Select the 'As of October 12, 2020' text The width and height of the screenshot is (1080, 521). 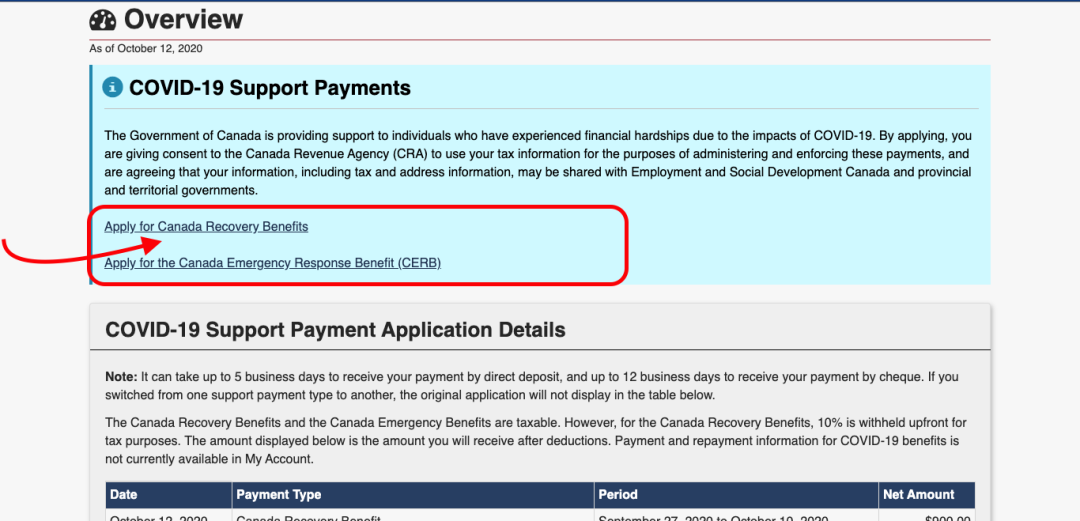tap(146, 48)
